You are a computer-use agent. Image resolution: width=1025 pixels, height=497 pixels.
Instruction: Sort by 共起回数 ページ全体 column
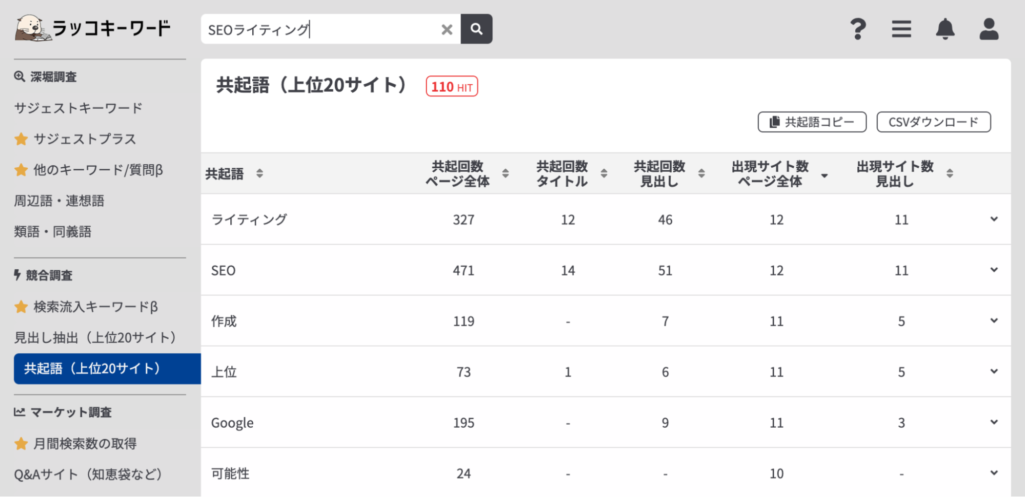tap(505, 174)
